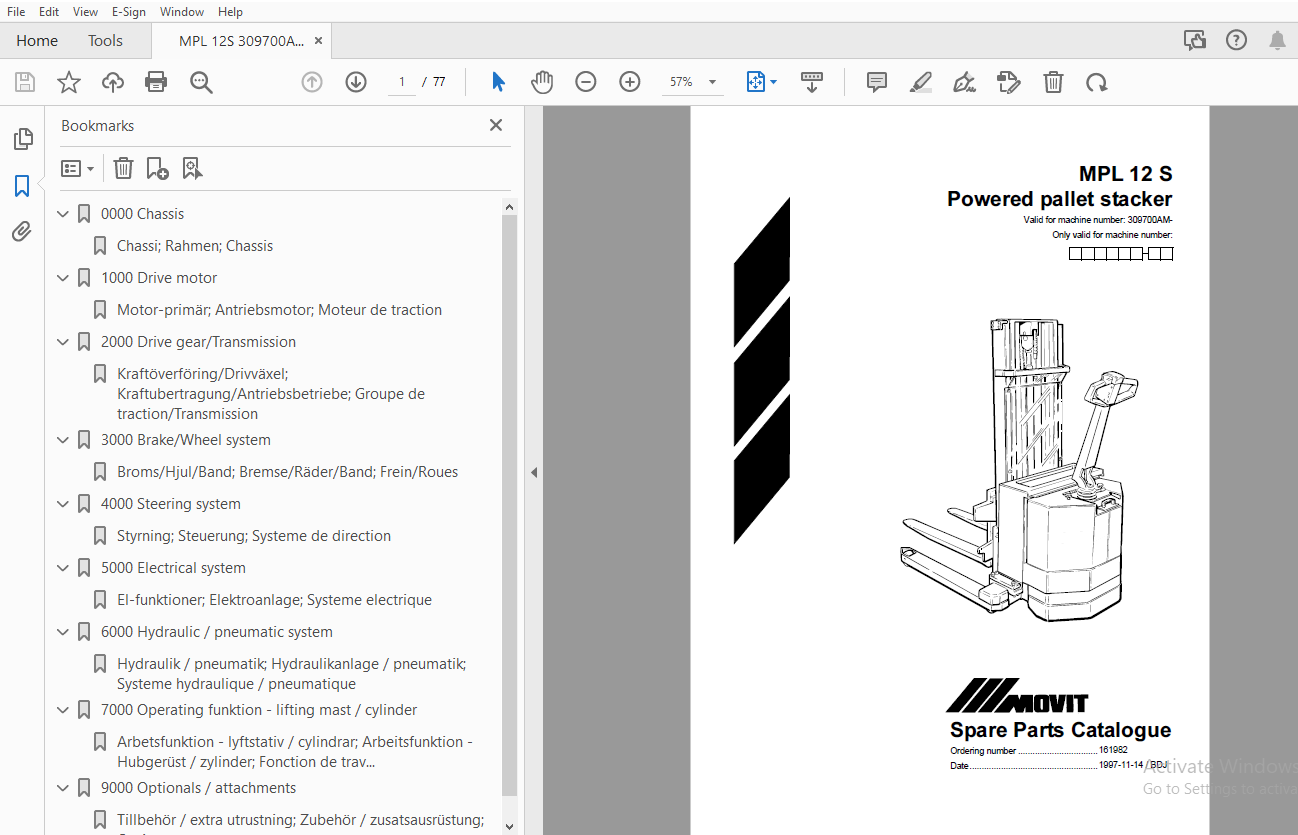The image size is (1298, 835).
Task: Delete page trash icon in toolbar
Action: pyautogui.click(x=1053, y=82)
